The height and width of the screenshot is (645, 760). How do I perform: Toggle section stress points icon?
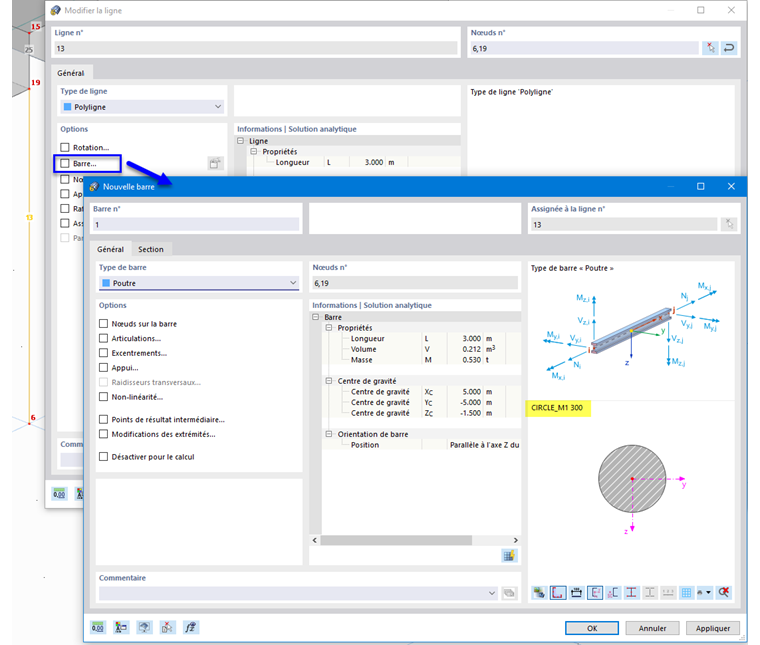[x=613, y=592]
